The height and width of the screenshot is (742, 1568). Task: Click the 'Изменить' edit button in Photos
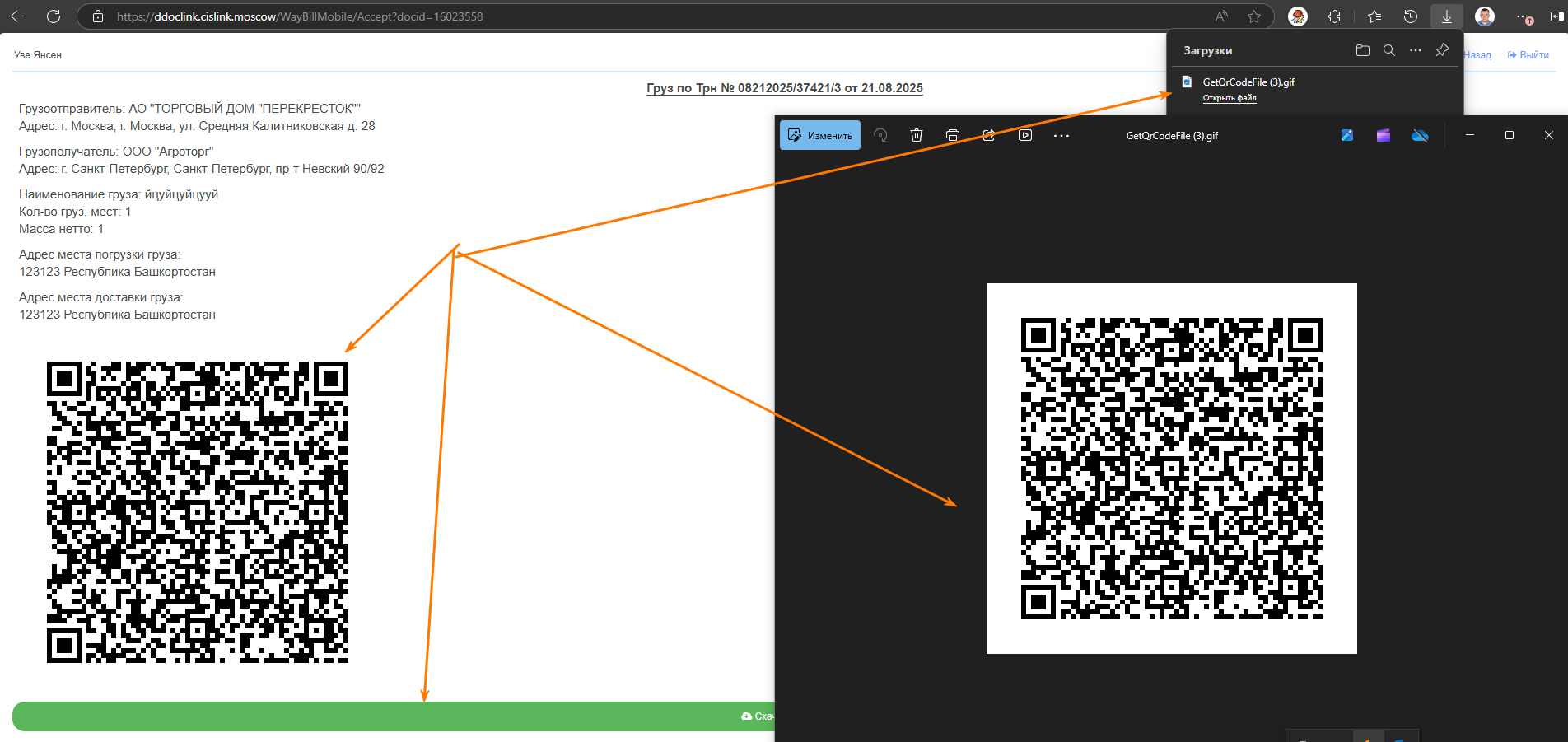[x=820, y=135]
